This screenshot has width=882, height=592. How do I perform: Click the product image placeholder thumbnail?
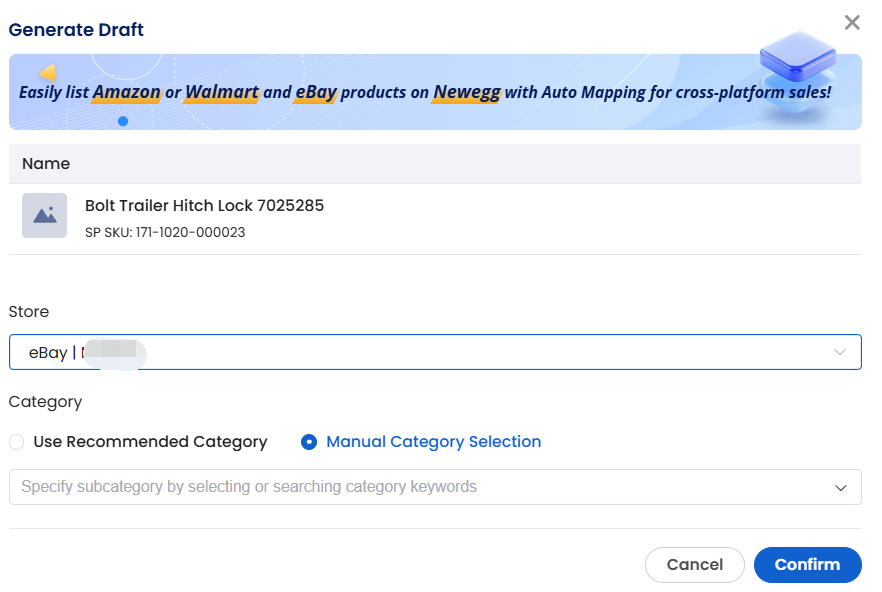[44, 216]
